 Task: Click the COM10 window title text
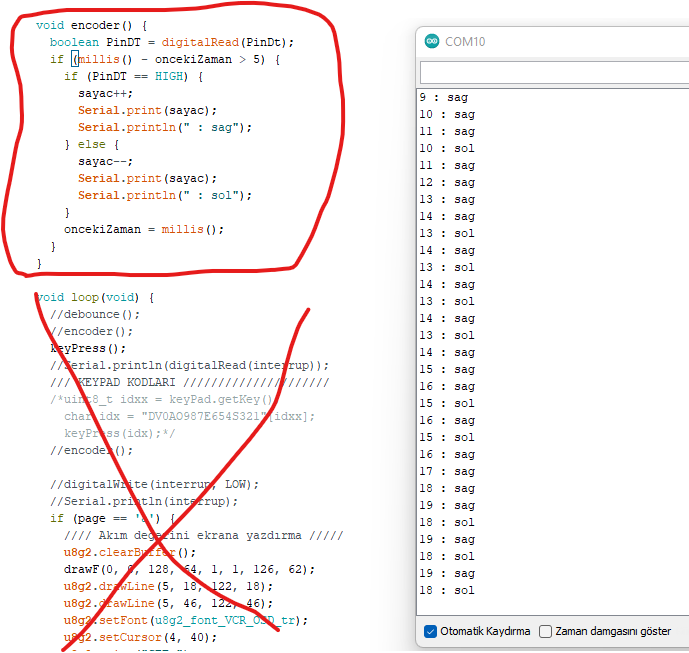tap(465, 42)
